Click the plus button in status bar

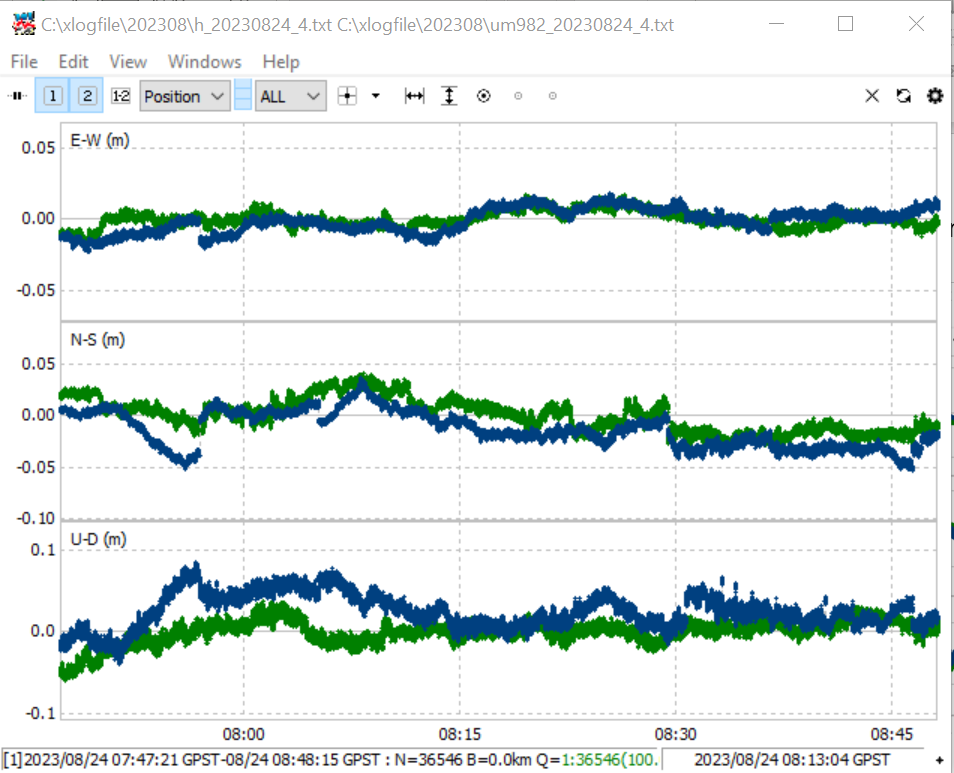tap(939, 760)
